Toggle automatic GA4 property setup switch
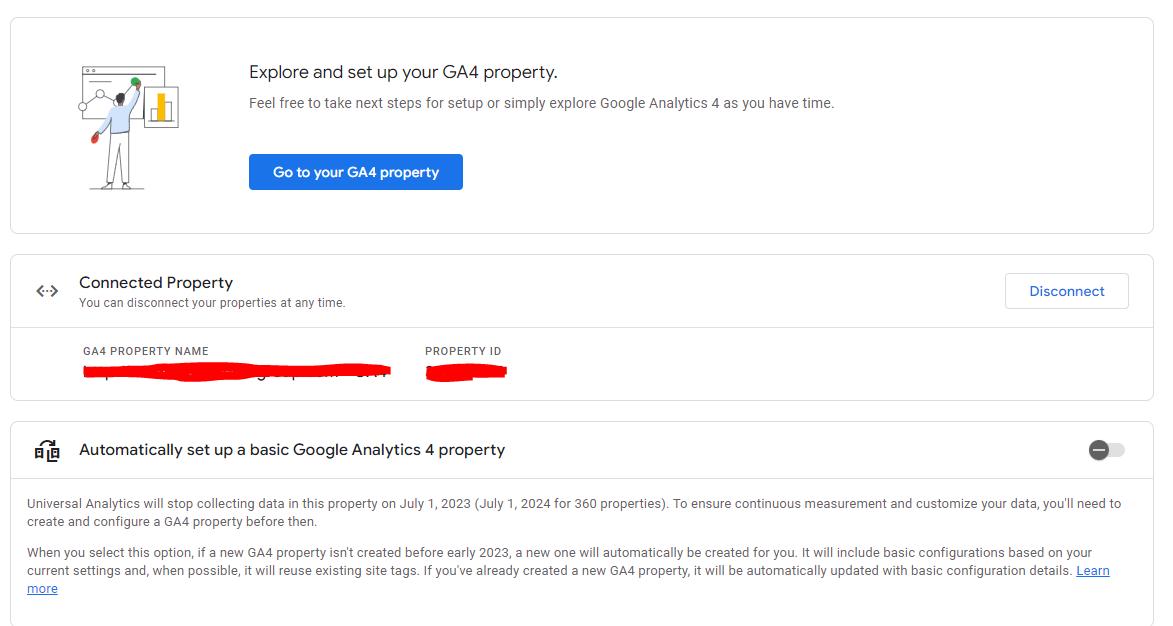1173x626 pixels. (1106, 450)
